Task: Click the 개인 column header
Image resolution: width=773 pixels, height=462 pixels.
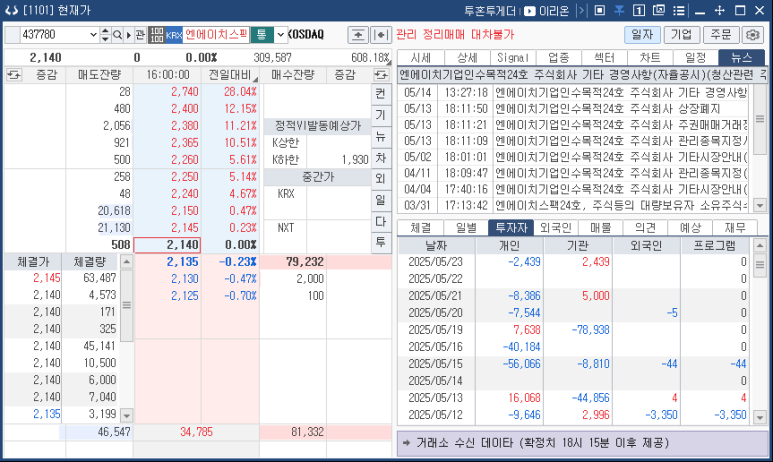Action: (x=510, y=246)
